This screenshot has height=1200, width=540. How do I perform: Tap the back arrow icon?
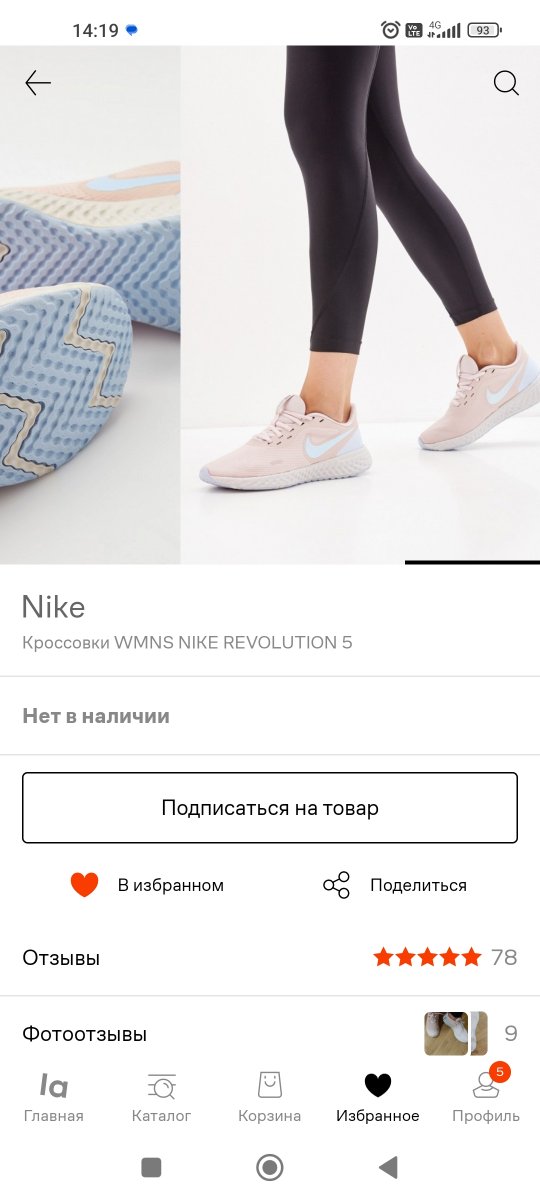[x=38, y=83]
